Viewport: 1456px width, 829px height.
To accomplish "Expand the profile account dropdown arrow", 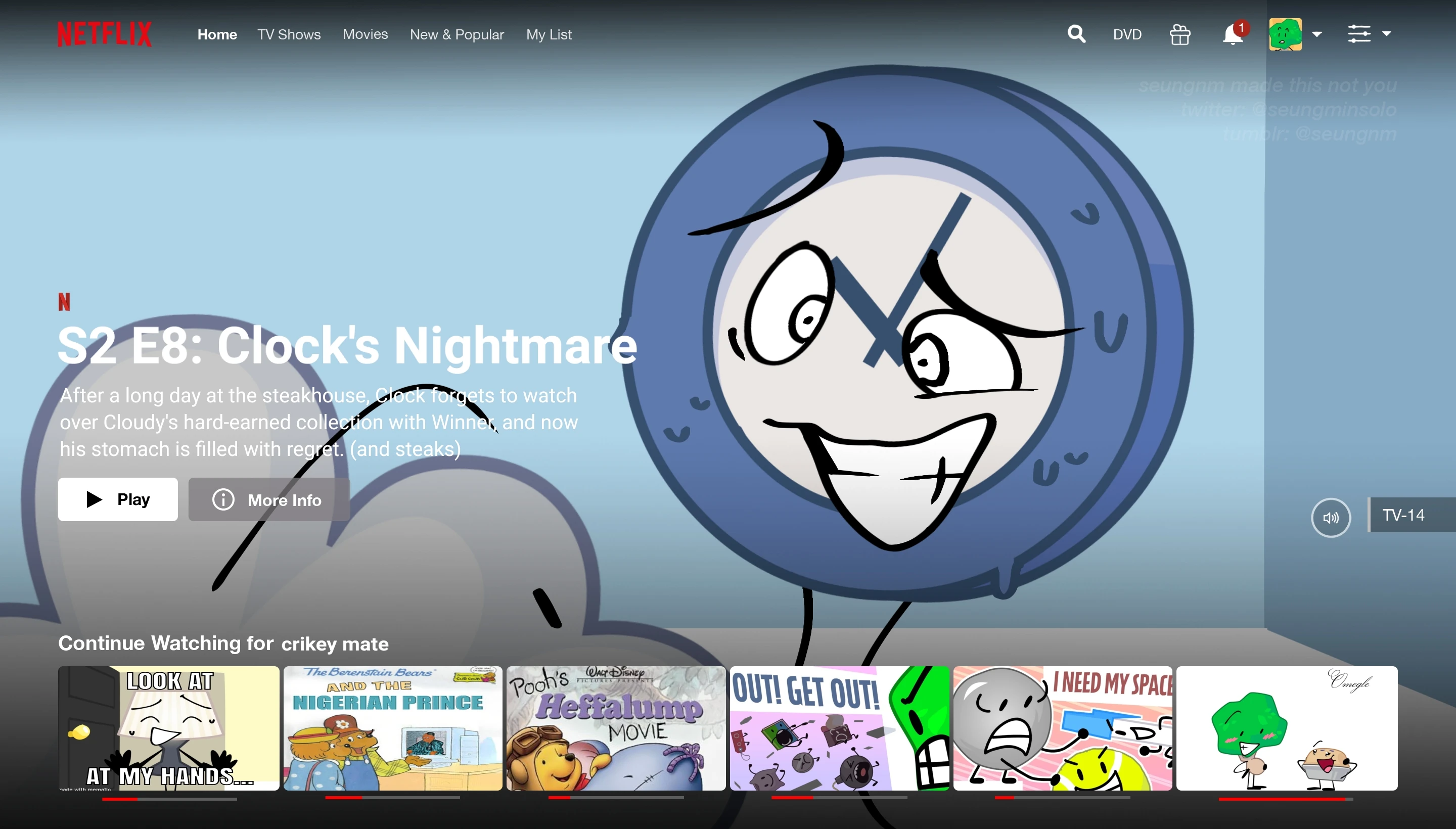I will [1316, 34].
